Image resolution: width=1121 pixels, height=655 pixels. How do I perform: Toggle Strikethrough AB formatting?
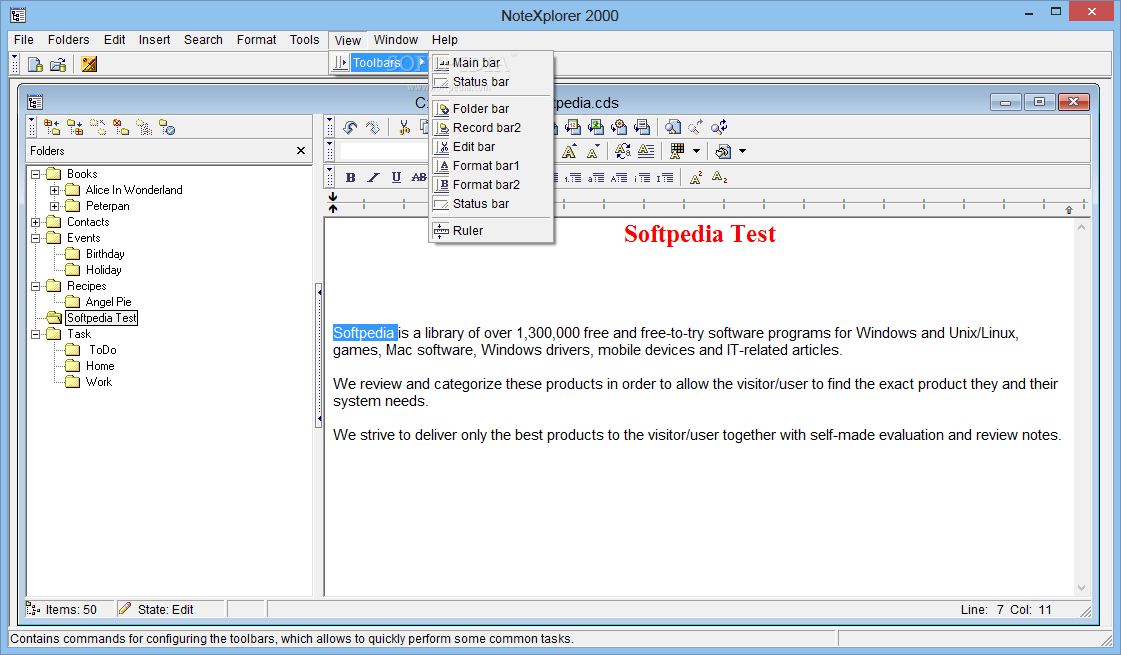coord(419,177)
